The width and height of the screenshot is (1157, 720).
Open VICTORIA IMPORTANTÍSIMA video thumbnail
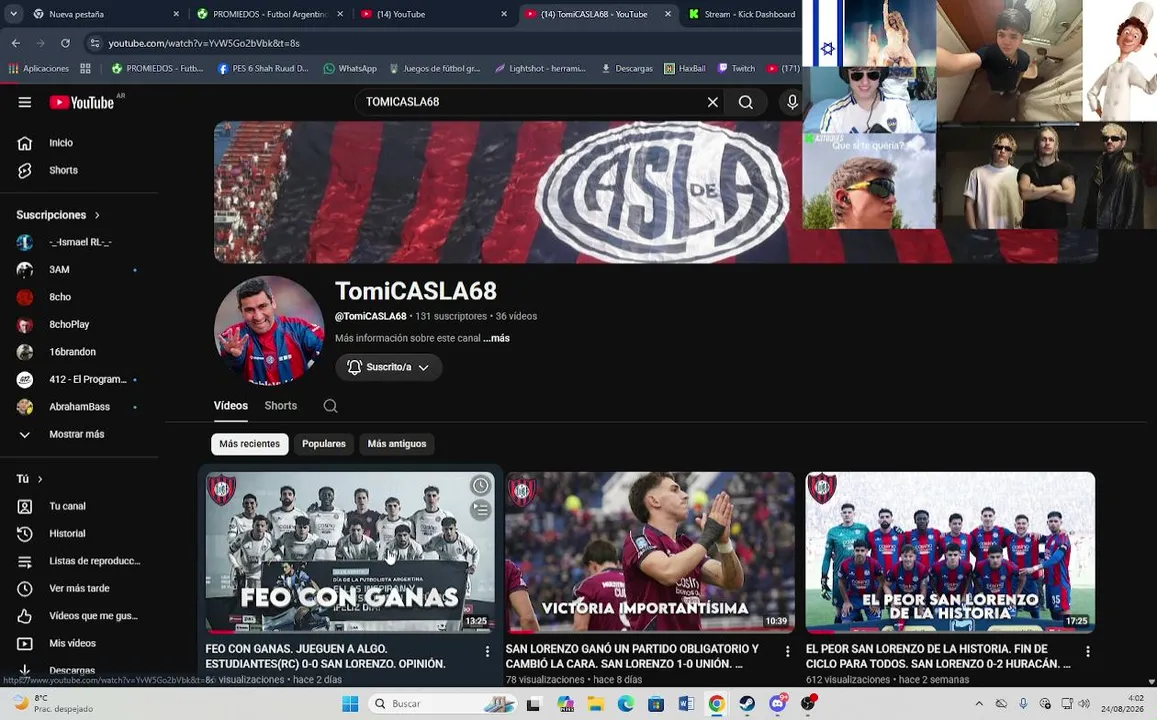coord(650,553)
